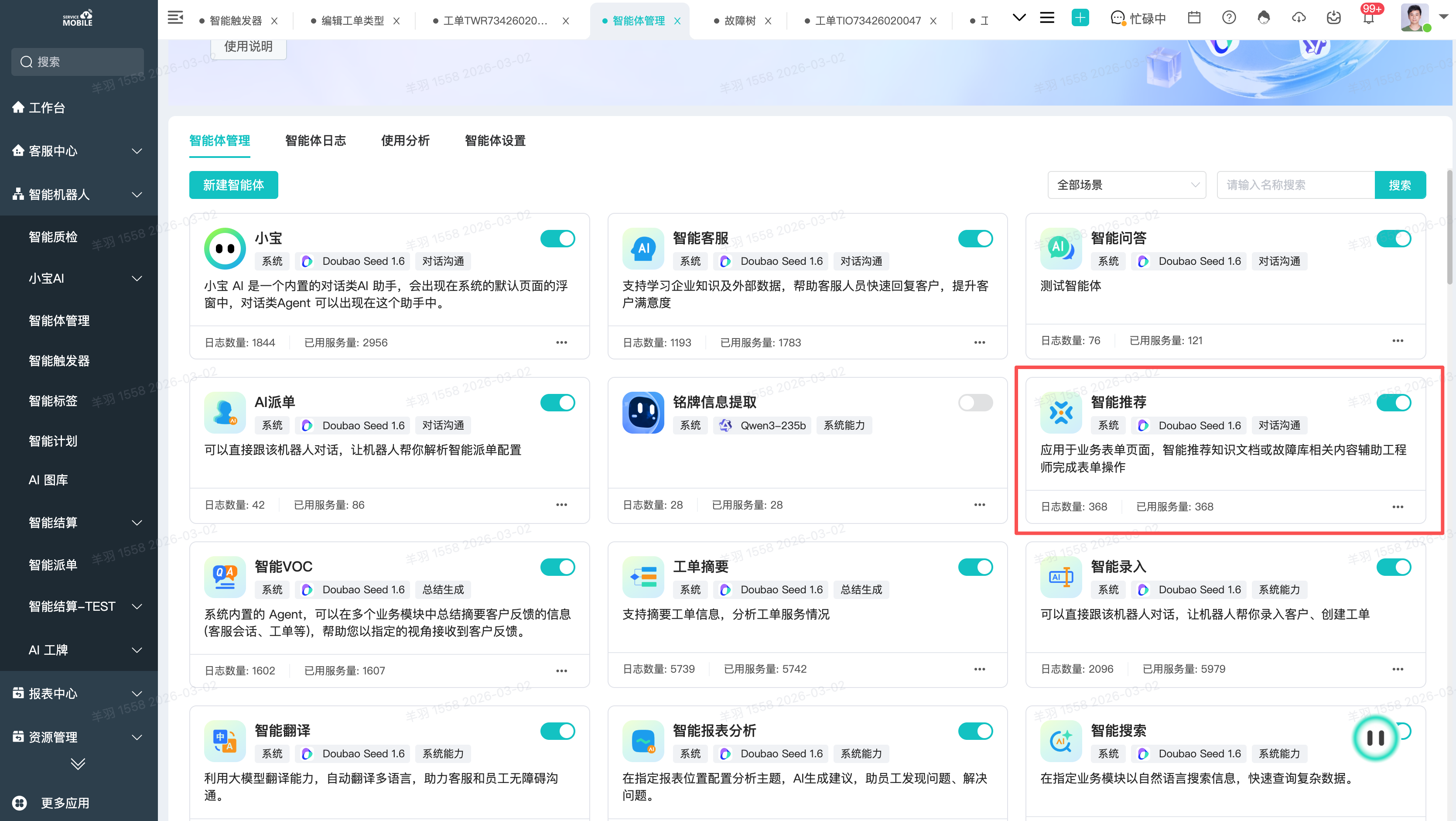Open the 使用分析 tab

click(x=405, y=141)
